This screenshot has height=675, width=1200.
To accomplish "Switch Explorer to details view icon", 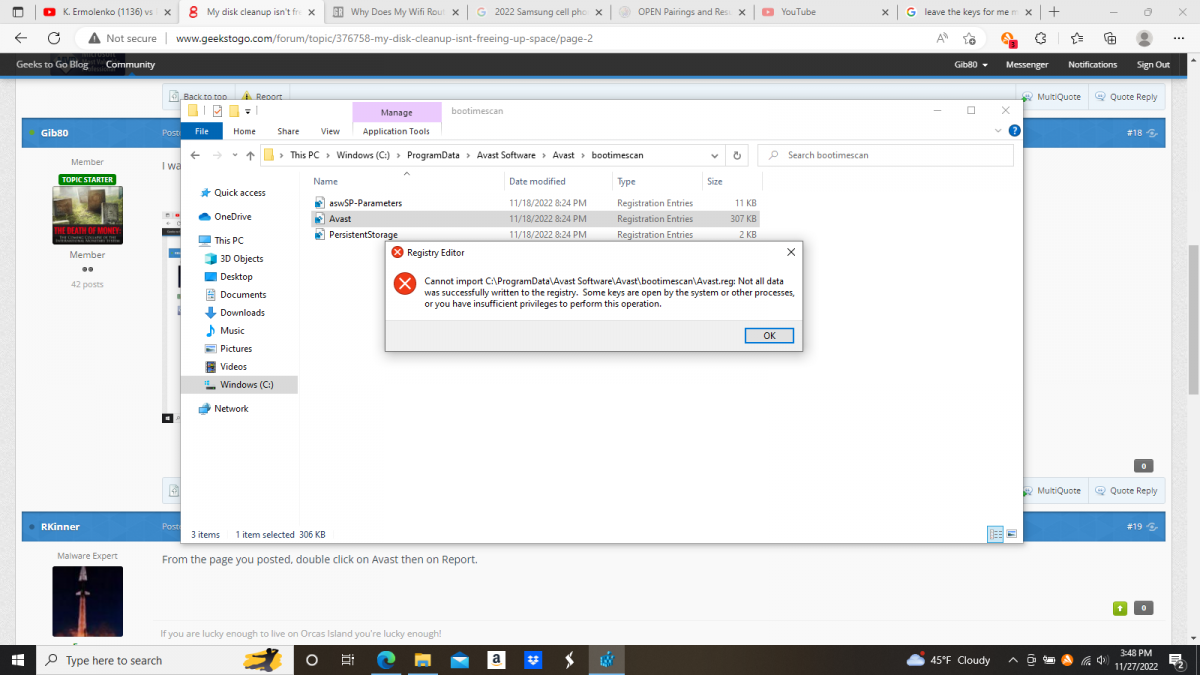I will coord(995,535).
